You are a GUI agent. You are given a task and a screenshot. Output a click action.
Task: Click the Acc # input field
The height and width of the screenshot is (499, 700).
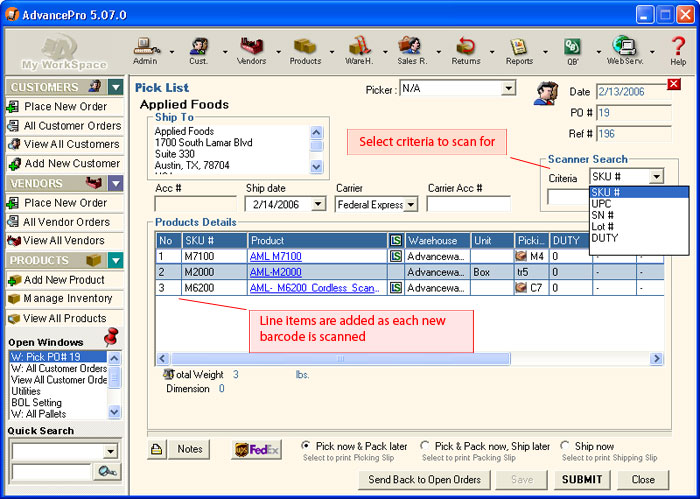point(195,204)
